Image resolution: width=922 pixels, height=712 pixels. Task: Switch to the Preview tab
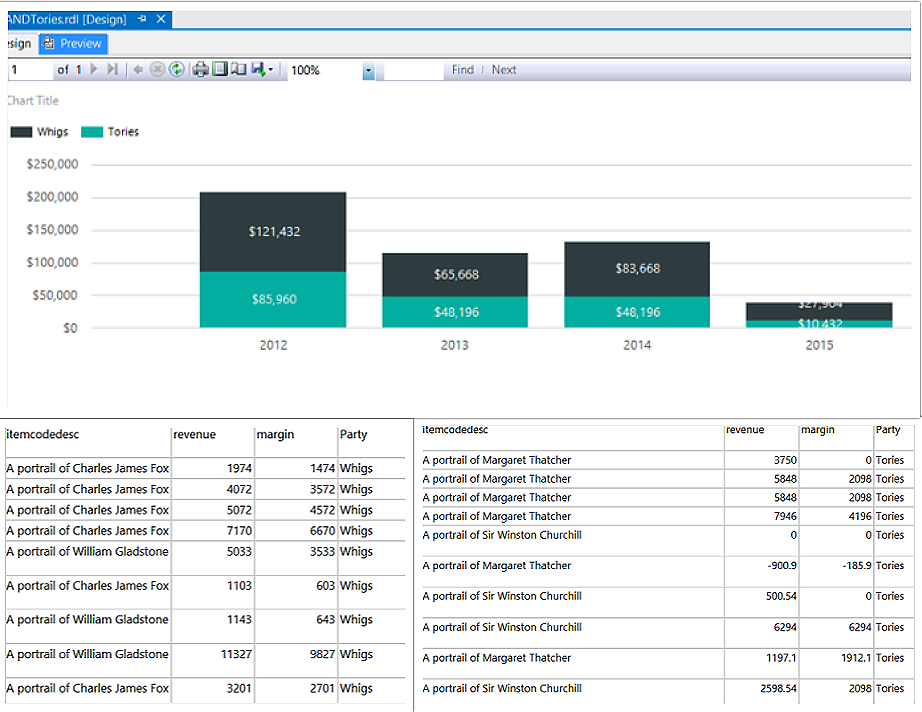tap(72, 44)
